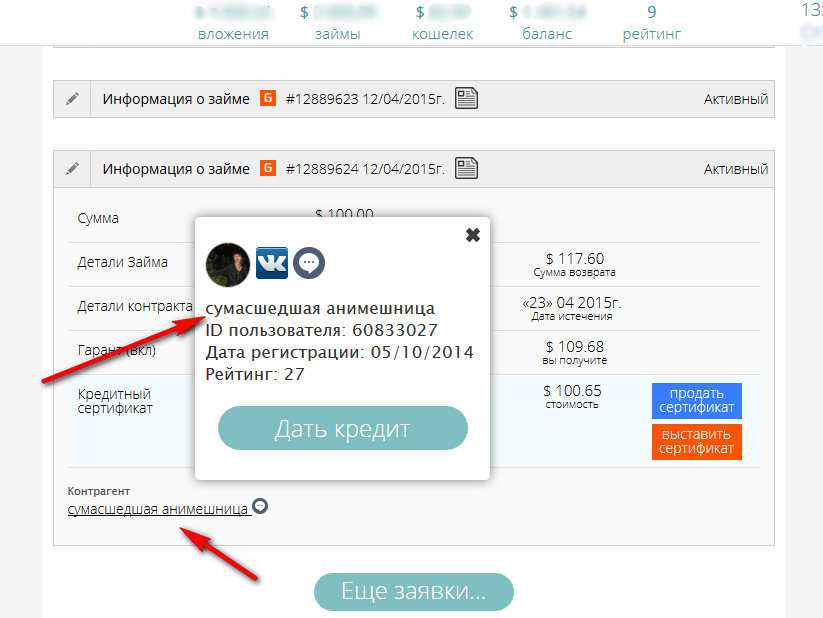Click pencil icon for loan #12889624
This screenshot has width=823, height=618.
tap(72, 169)
